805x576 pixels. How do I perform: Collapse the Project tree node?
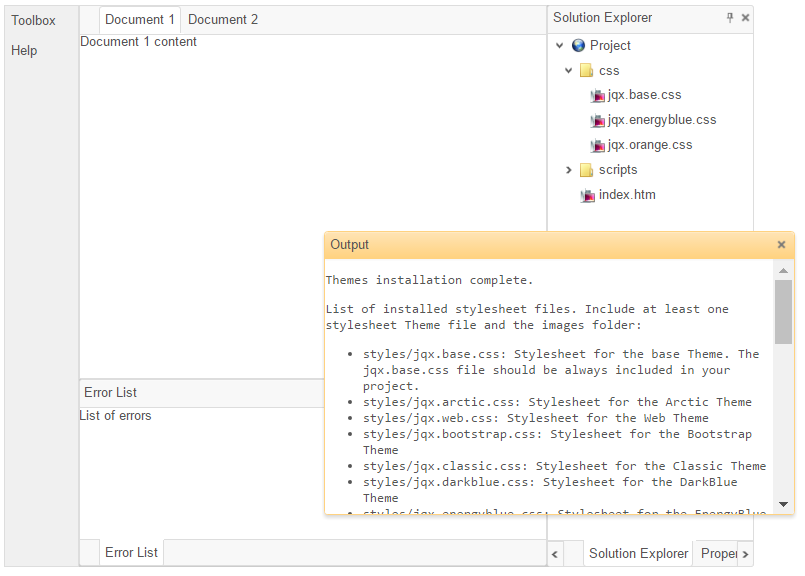[x=558, y=46]
